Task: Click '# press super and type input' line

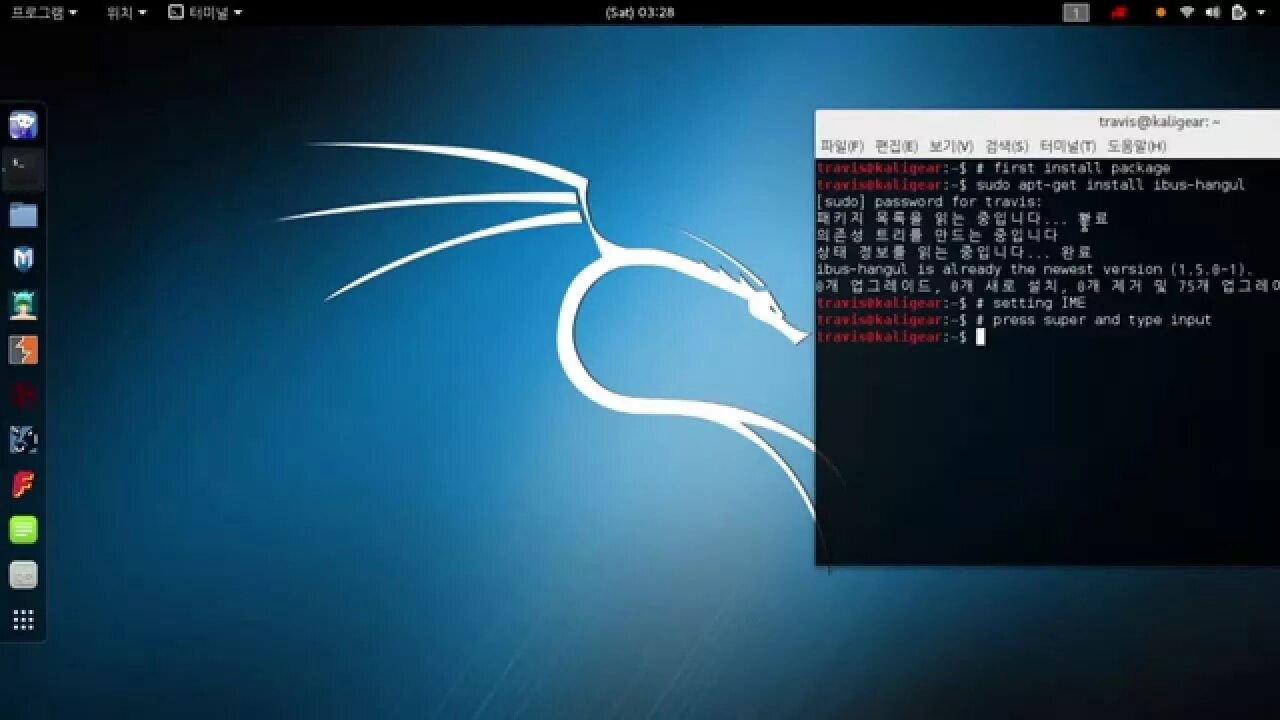Action: click(x=1094, y=320)
